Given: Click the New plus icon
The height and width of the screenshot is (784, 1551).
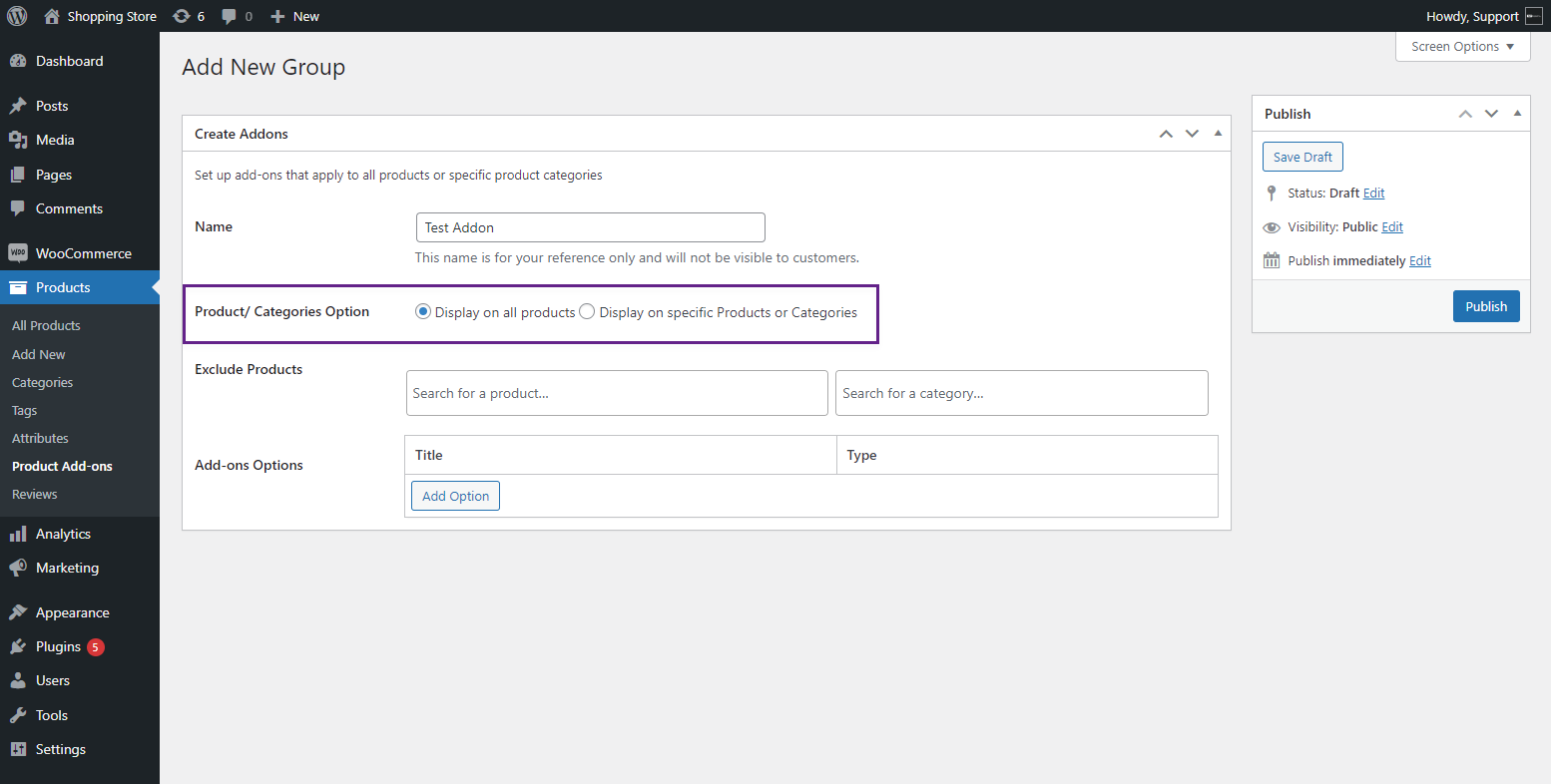Looking at the screenshot, I should [x=278, y=16].
